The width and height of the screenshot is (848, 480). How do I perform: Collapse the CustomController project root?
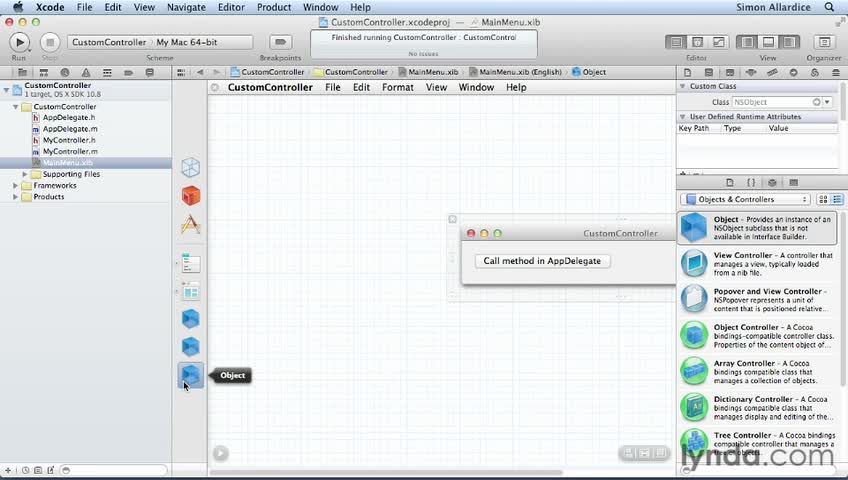click(x=6, y=90)
